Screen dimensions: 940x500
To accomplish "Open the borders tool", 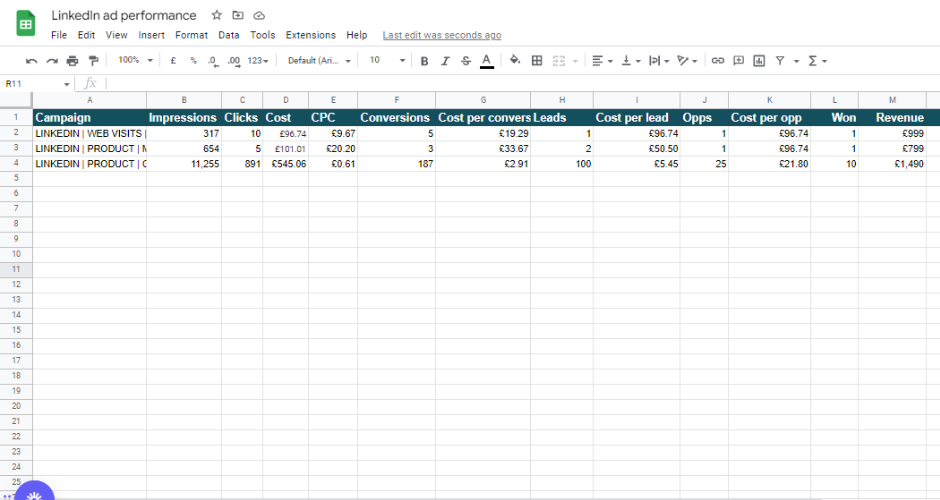I will (x=537, y=61).
